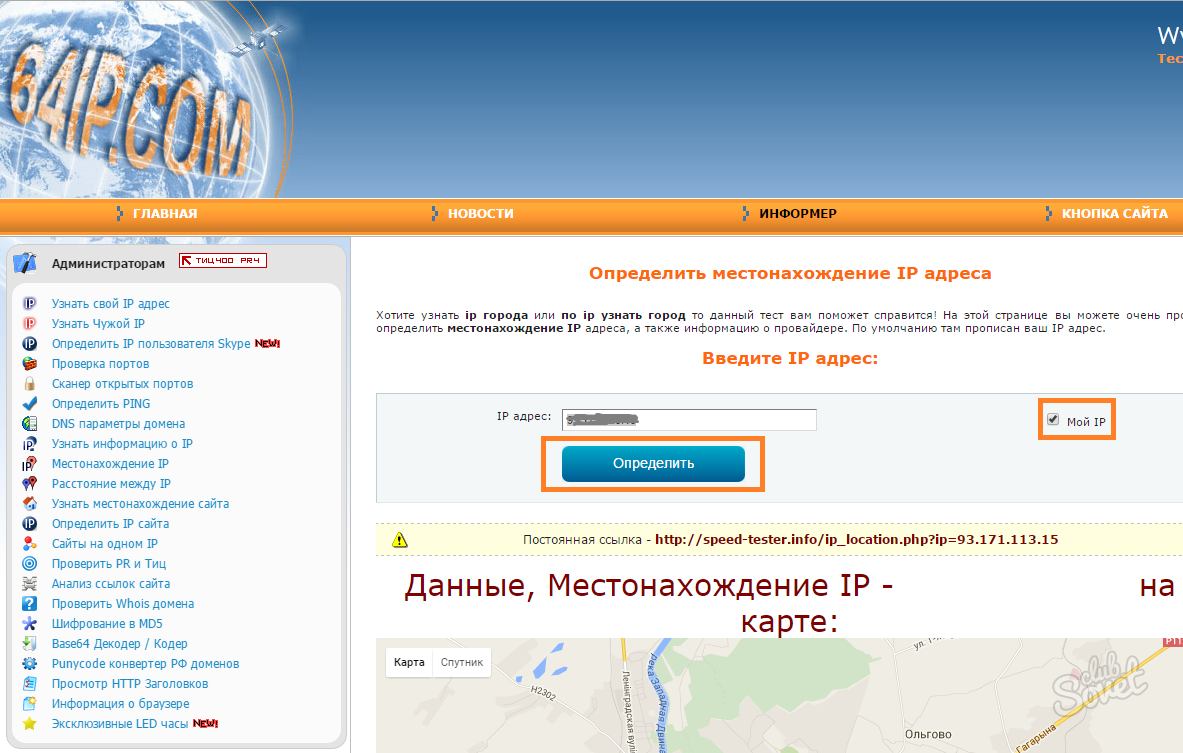Click the yellow warning icon near permanent link
The width and height of the screenshot is (1183, 753).
(x=400, y=540)
